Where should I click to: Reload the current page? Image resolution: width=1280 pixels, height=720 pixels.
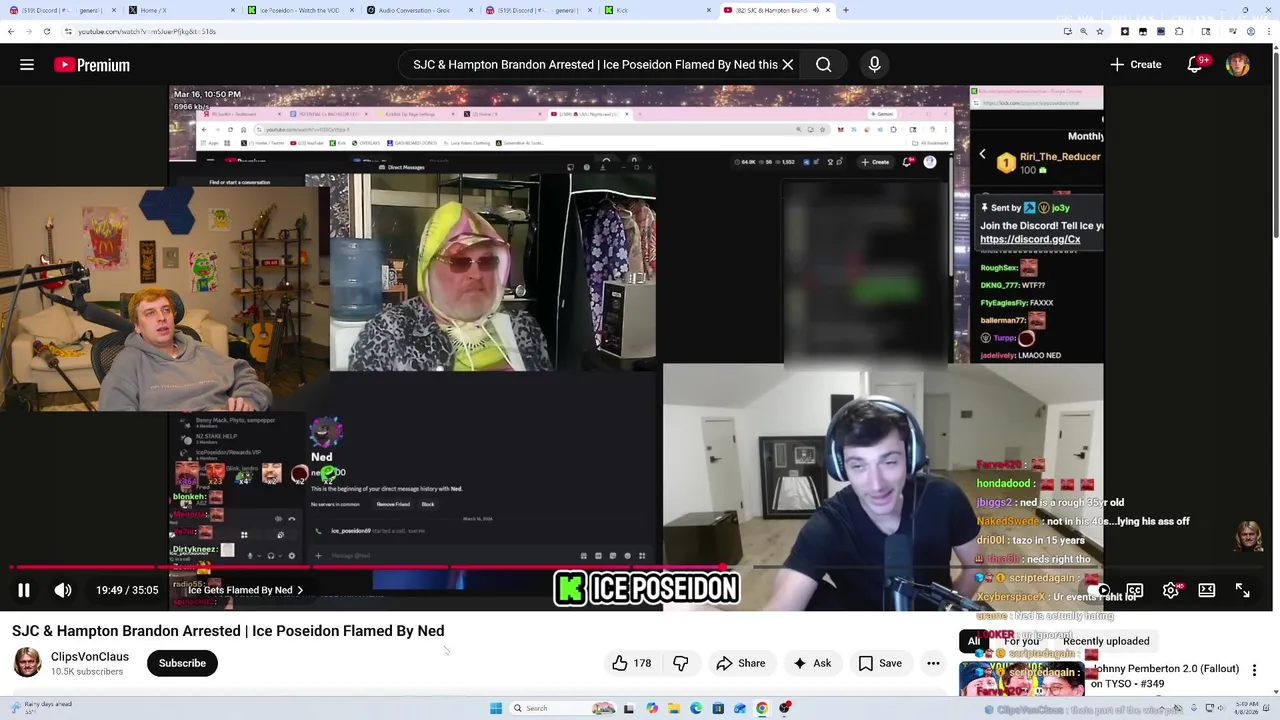tap(46, 32)
